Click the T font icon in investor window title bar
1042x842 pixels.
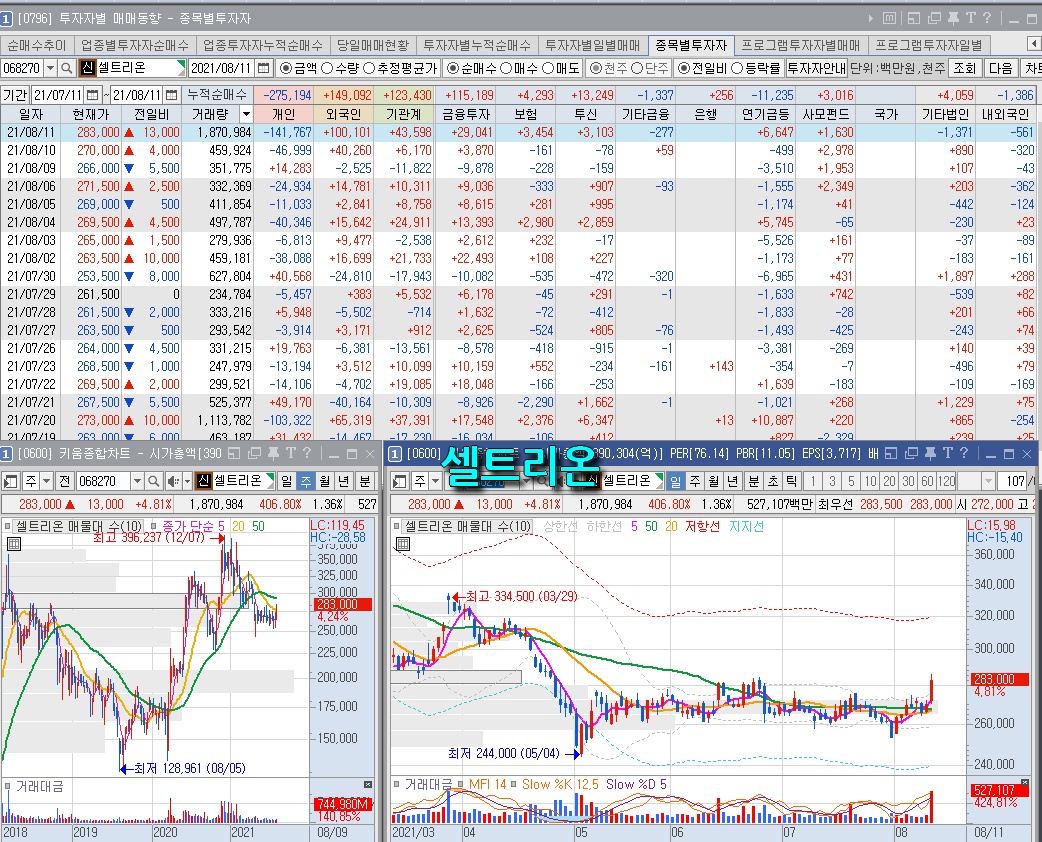point(970,18)
